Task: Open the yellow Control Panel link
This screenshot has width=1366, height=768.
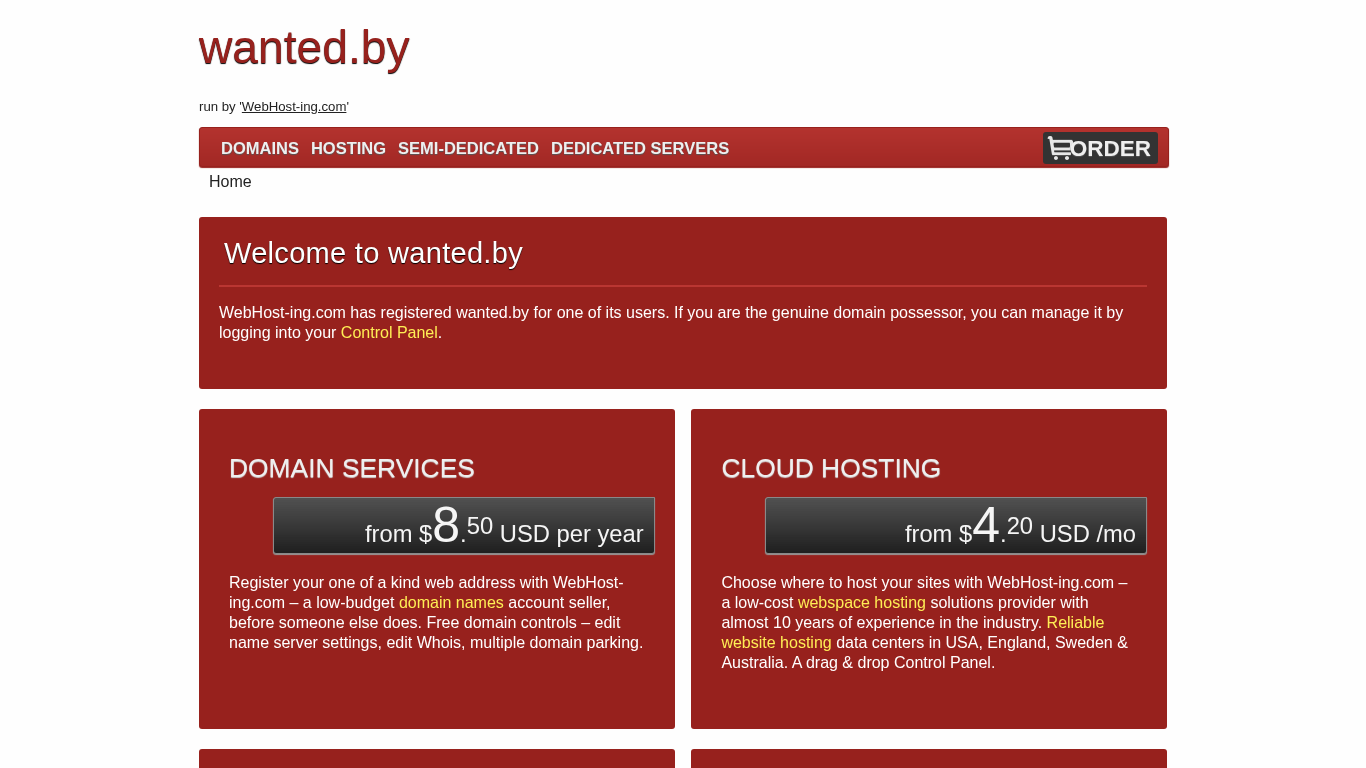Action: pyautogui.click(x=389, y=333)
